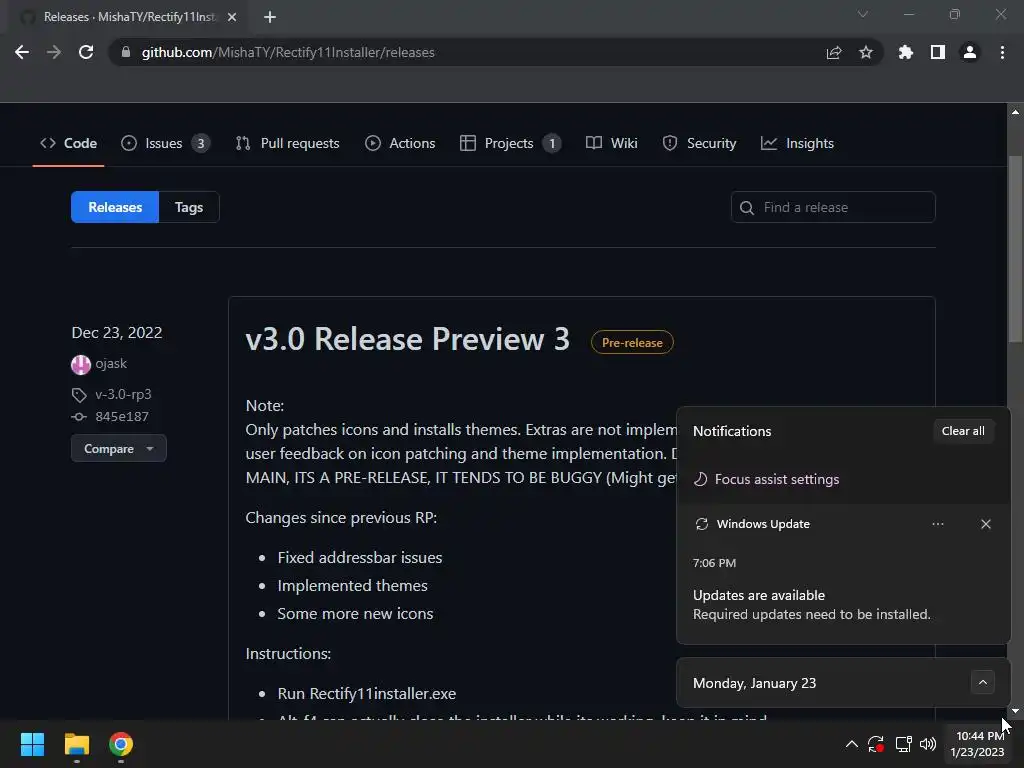Open the Projects tab
The image size is (1024, 768).
pos(510,143)
